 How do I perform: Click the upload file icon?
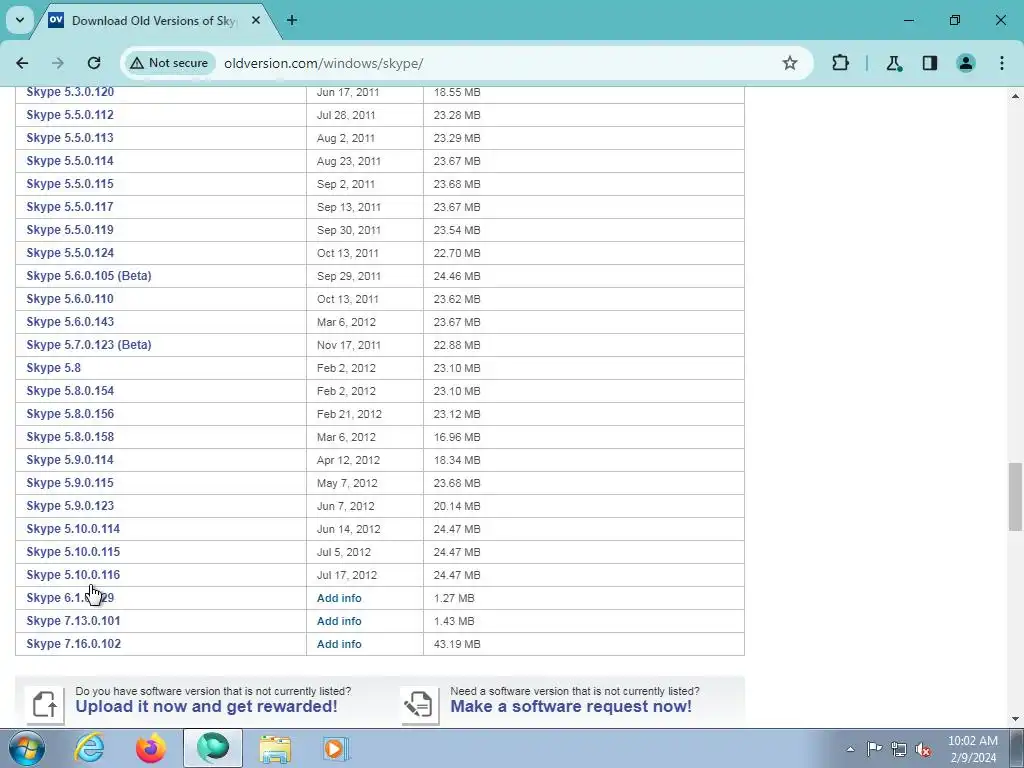45,705
